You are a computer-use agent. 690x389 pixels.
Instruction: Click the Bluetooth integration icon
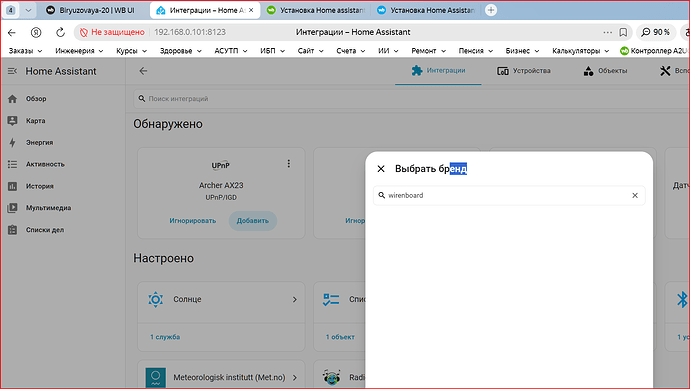pos(682,299)
